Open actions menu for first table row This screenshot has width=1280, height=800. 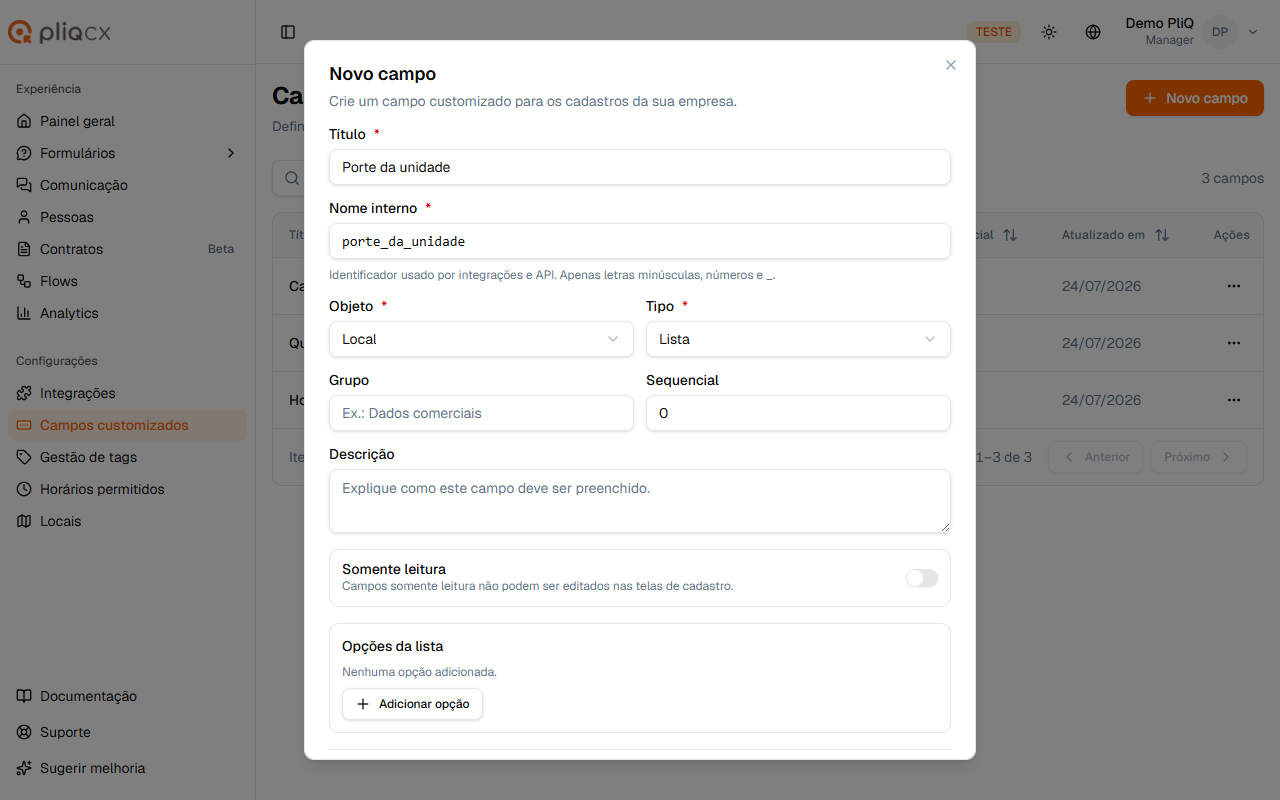[1233, 286]
